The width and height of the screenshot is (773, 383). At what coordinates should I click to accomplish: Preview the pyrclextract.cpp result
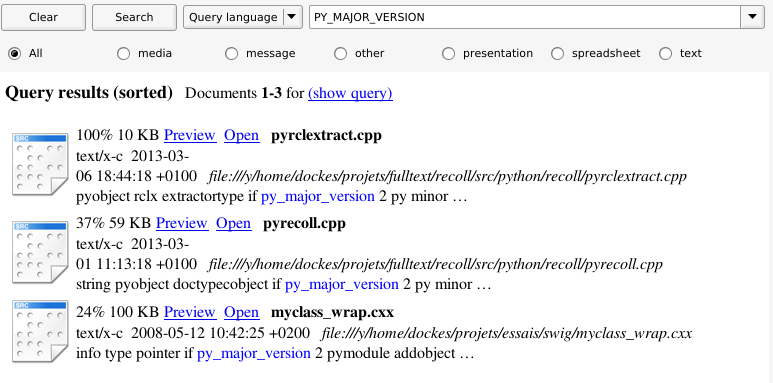click(190, 135)
